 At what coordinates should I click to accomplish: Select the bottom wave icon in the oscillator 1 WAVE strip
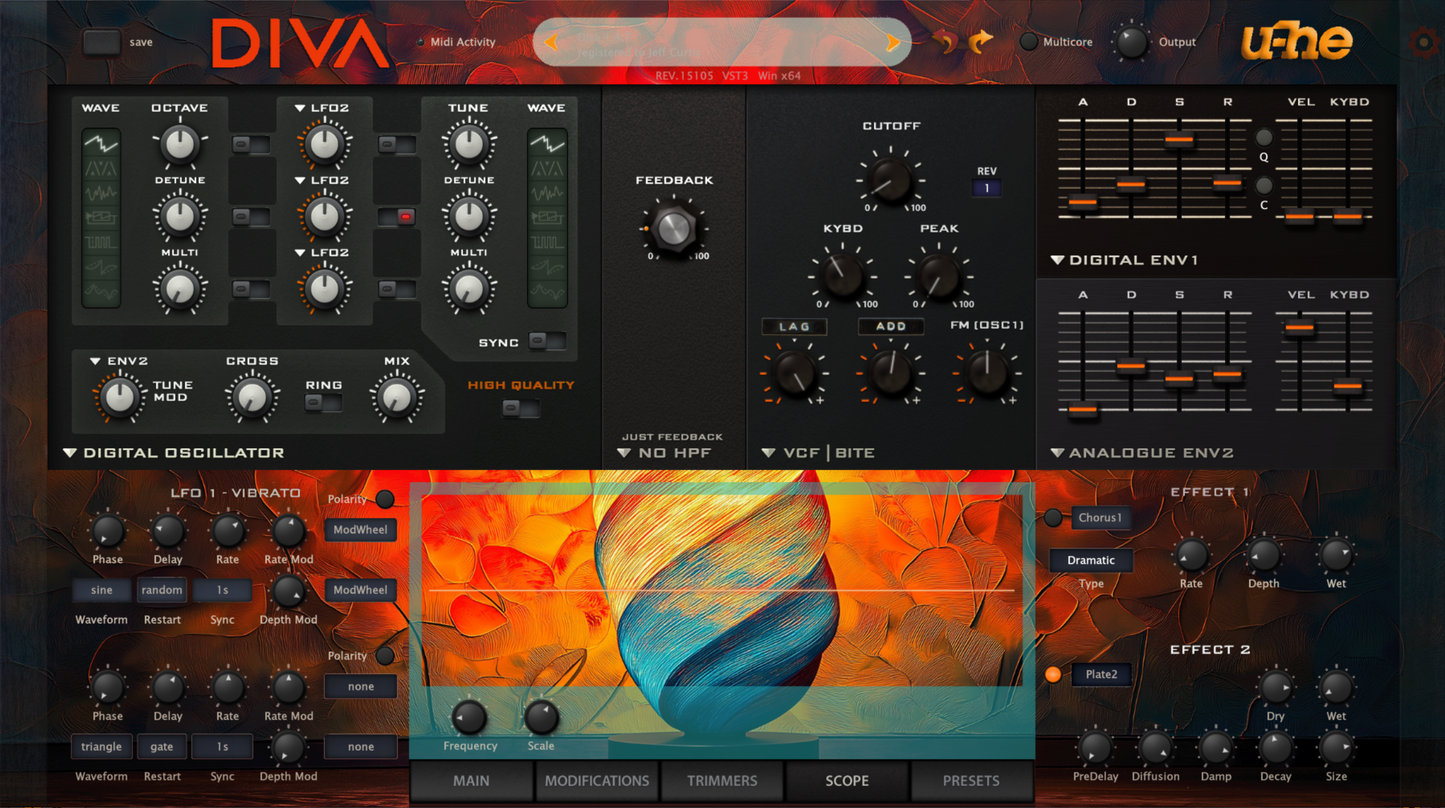click(x=101, y=291)
